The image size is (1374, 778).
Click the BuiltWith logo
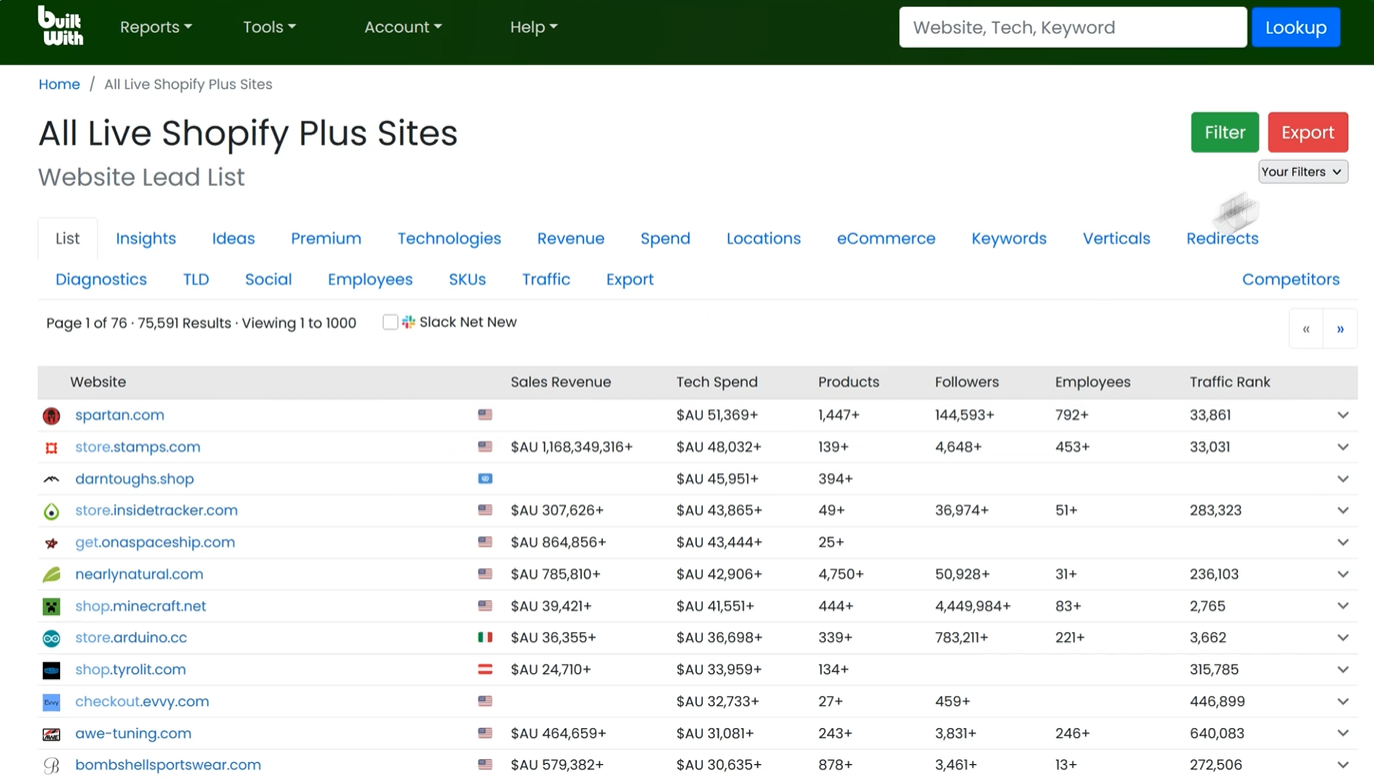(x=60, y=26)
